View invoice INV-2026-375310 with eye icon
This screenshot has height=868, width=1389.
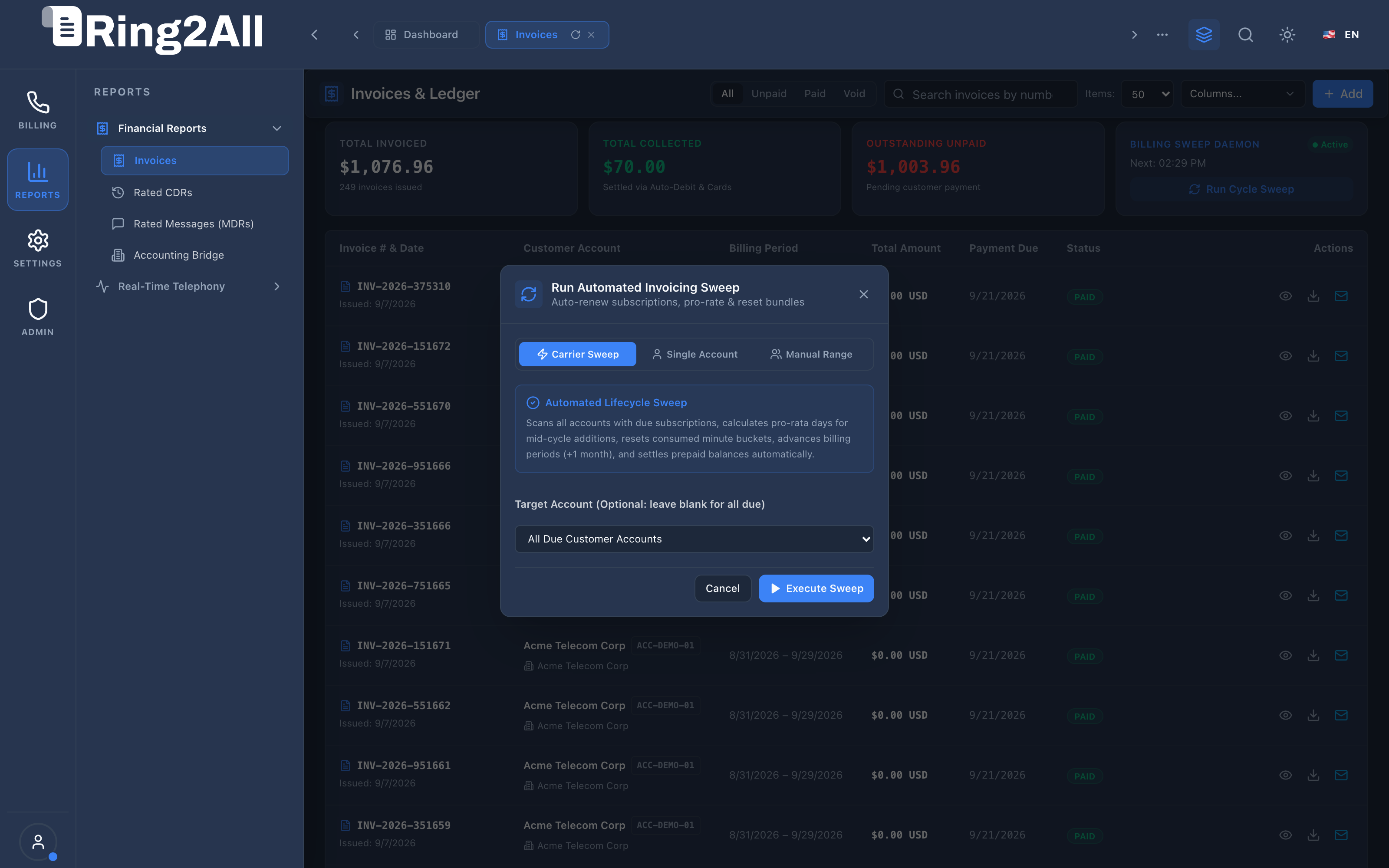tap(1286, 296)
